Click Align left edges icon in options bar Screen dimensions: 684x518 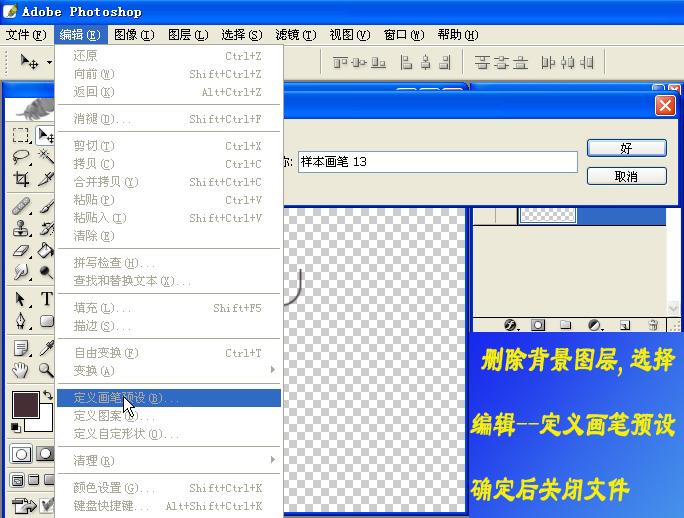(x=406, y=63)
